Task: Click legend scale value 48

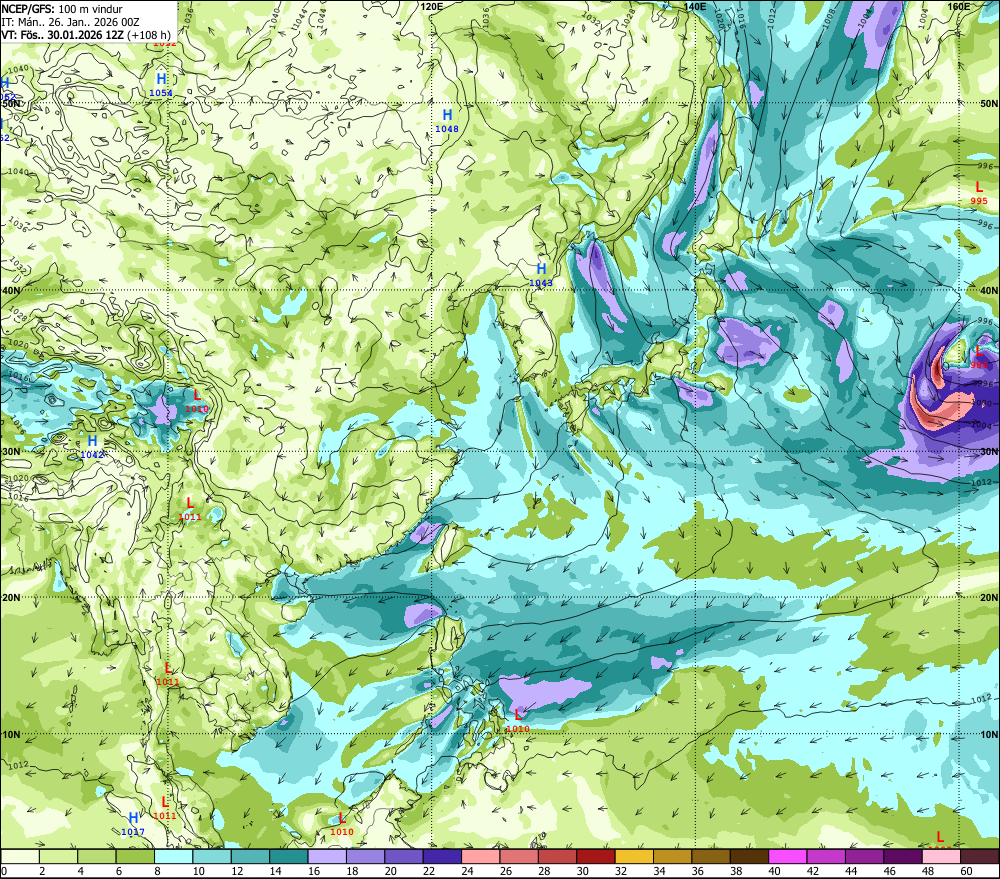Action: pos(927,871)
